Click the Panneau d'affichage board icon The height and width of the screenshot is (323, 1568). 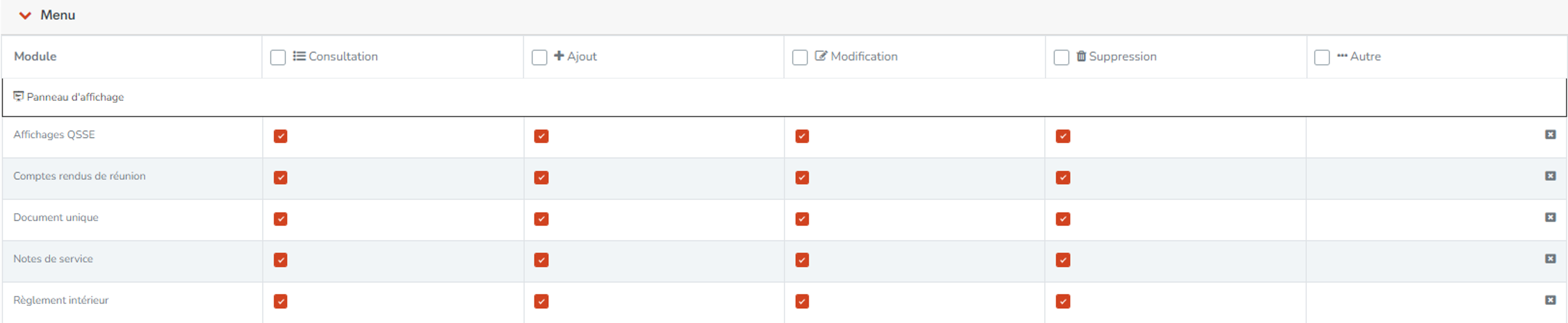point(18,96)
